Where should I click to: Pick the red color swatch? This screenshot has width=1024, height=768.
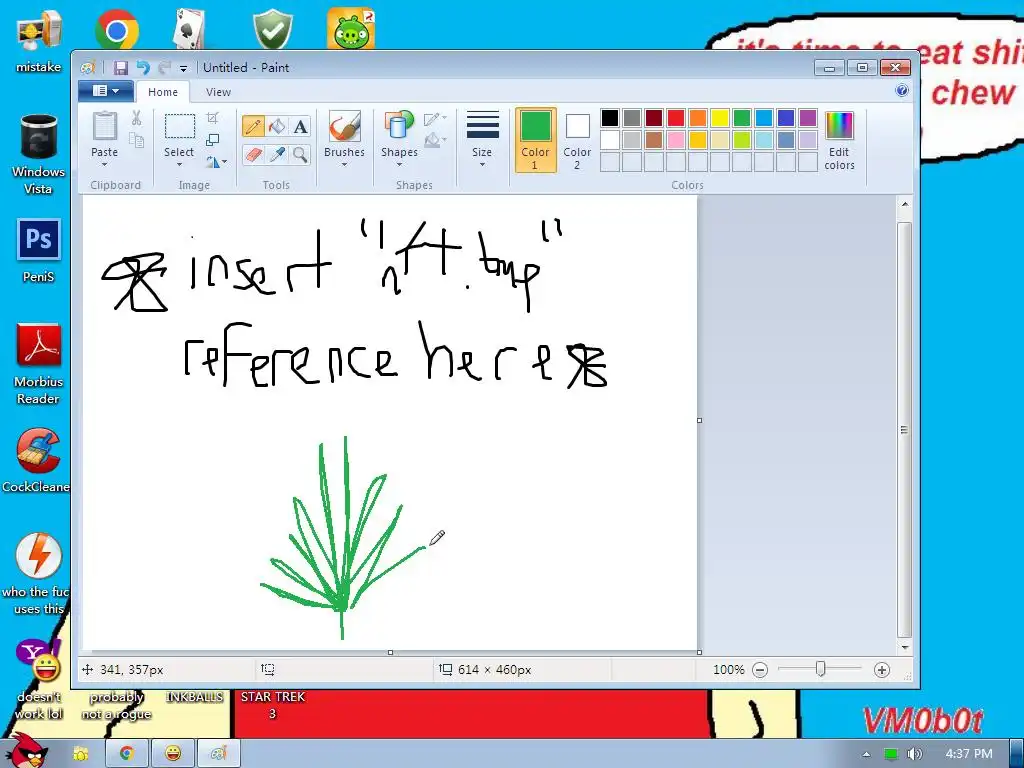click(x=676, y=118)
